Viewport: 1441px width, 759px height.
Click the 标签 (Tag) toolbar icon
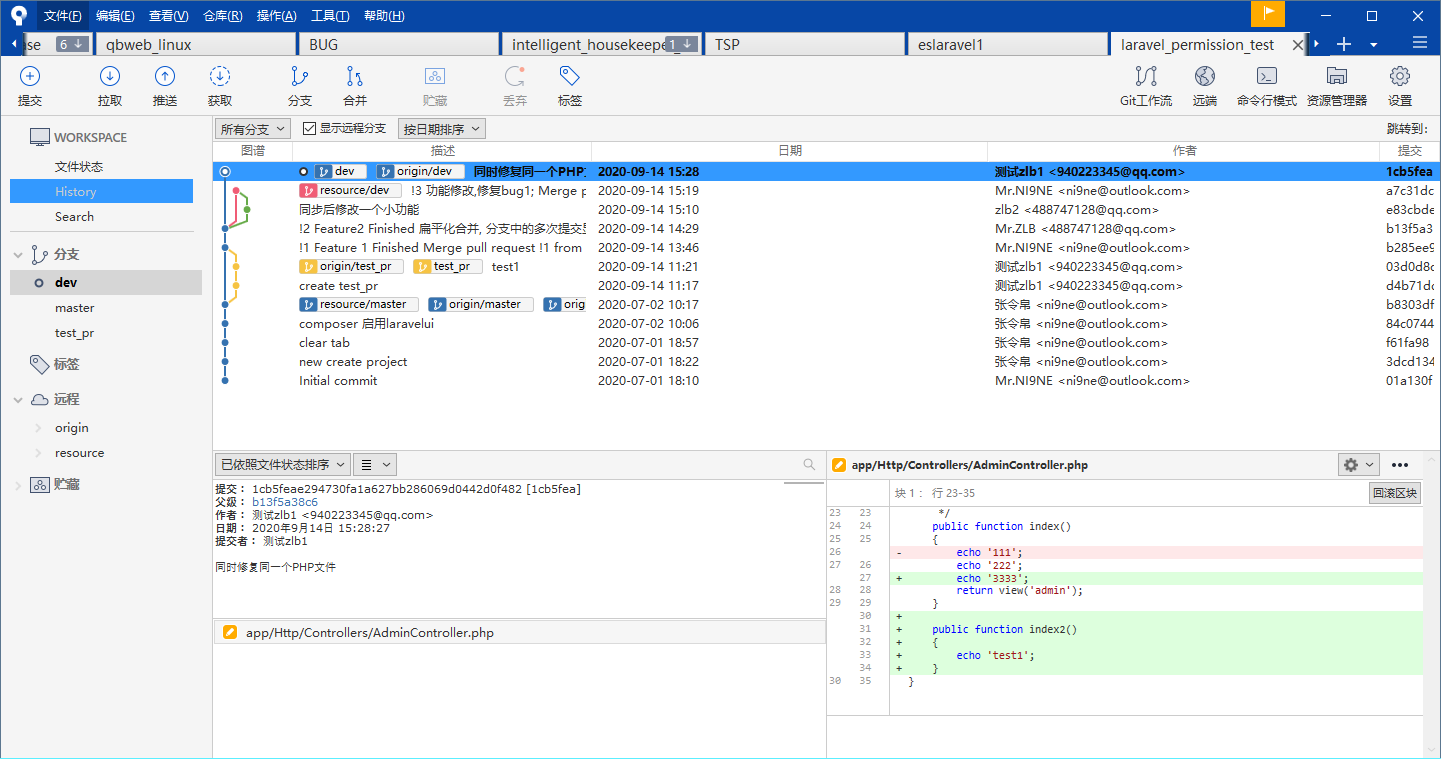(x=570, y=77)
